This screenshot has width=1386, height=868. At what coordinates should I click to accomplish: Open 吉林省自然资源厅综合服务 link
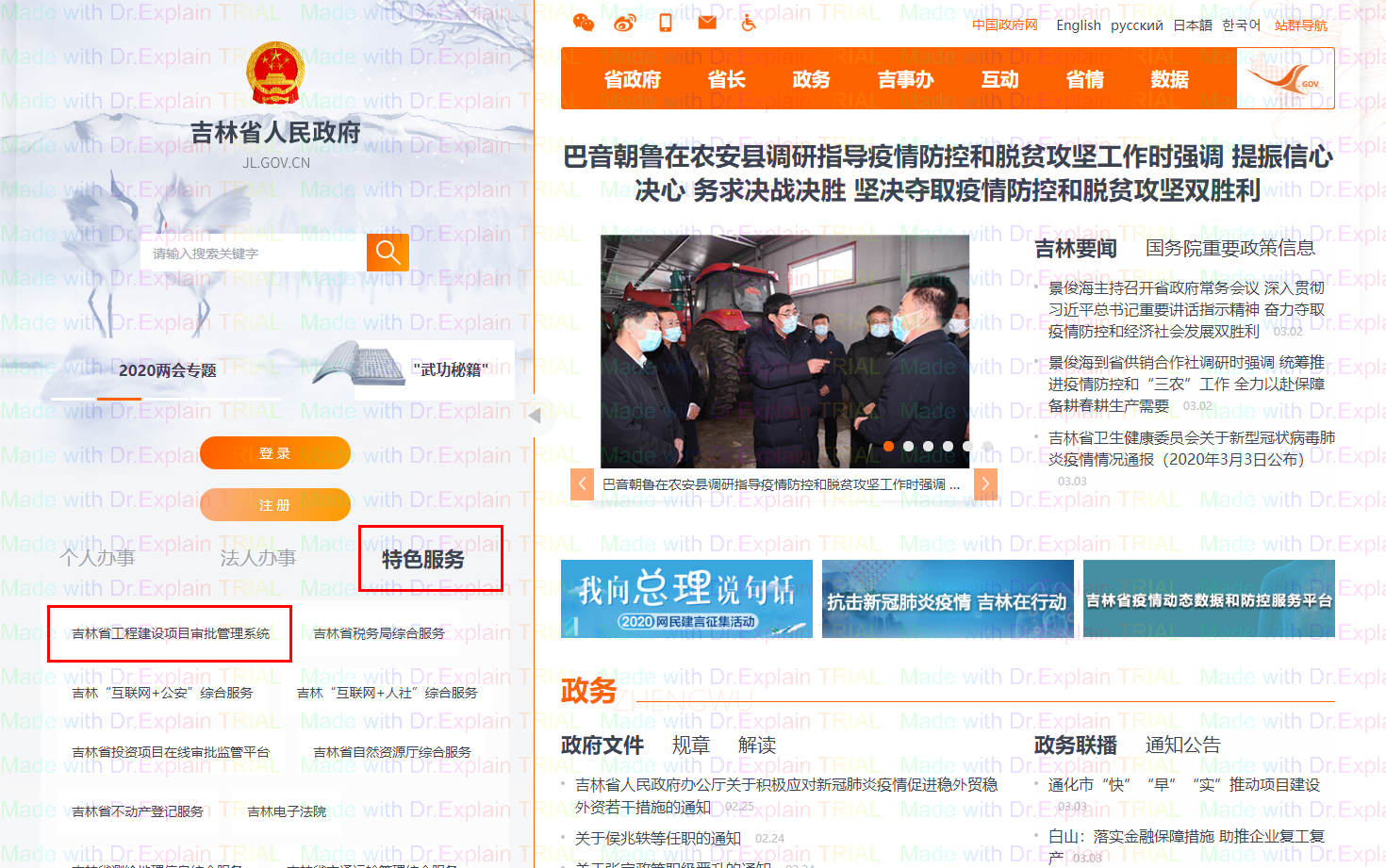pos(392,752)
